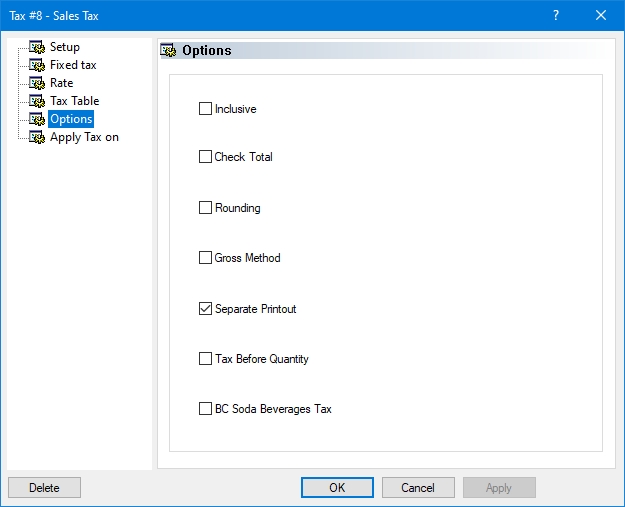The height and width of the screenshot is (507, 625).
Task: Click the Fixed tax tree icon
Action: pyautogui.click(x=38, y=65)
